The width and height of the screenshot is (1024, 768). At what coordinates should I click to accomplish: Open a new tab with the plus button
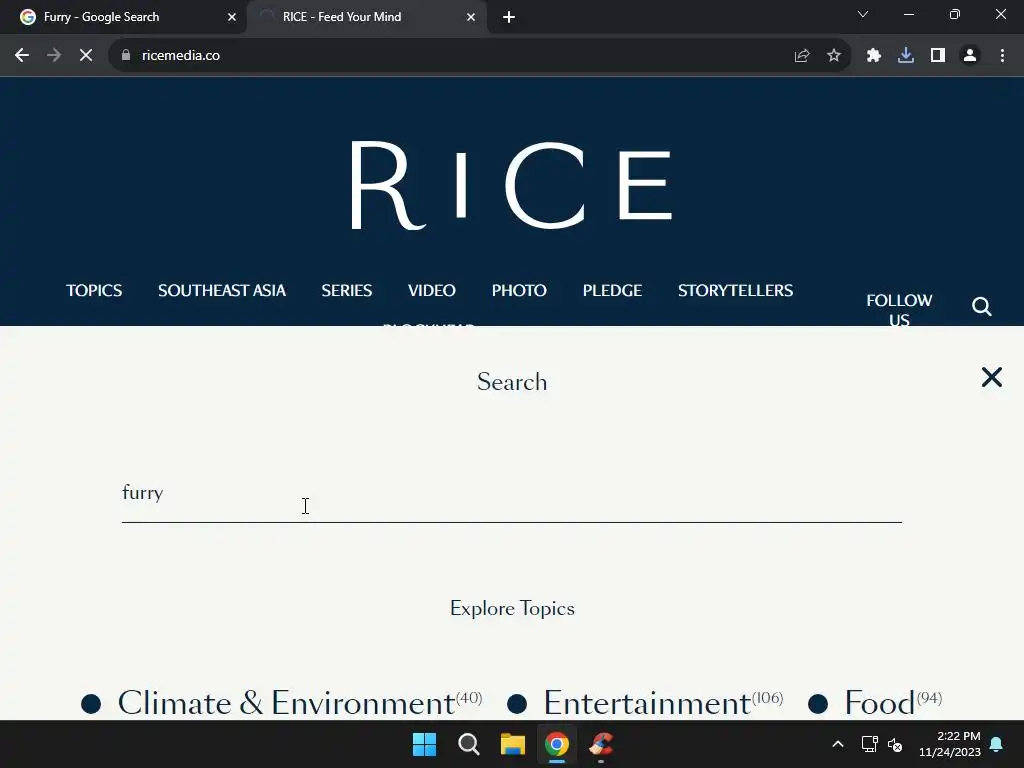(509, 17)
